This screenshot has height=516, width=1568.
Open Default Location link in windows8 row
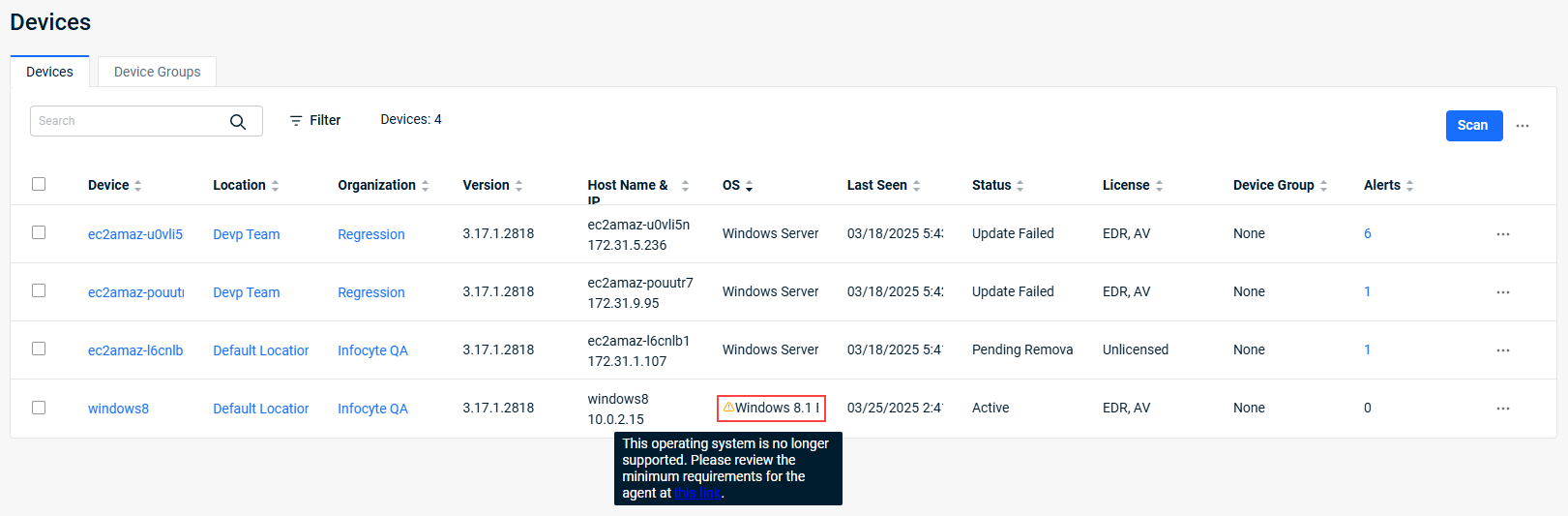(x=260, y=409)
